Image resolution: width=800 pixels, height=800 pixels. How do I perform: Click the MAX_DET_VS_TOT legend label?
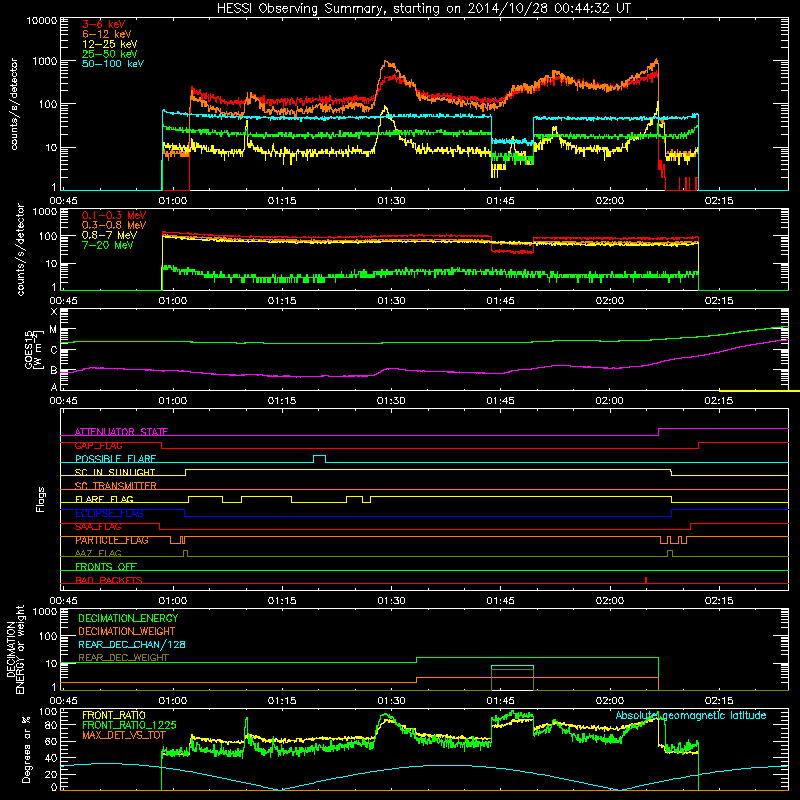pyautogui.click(x=124, y=735)
